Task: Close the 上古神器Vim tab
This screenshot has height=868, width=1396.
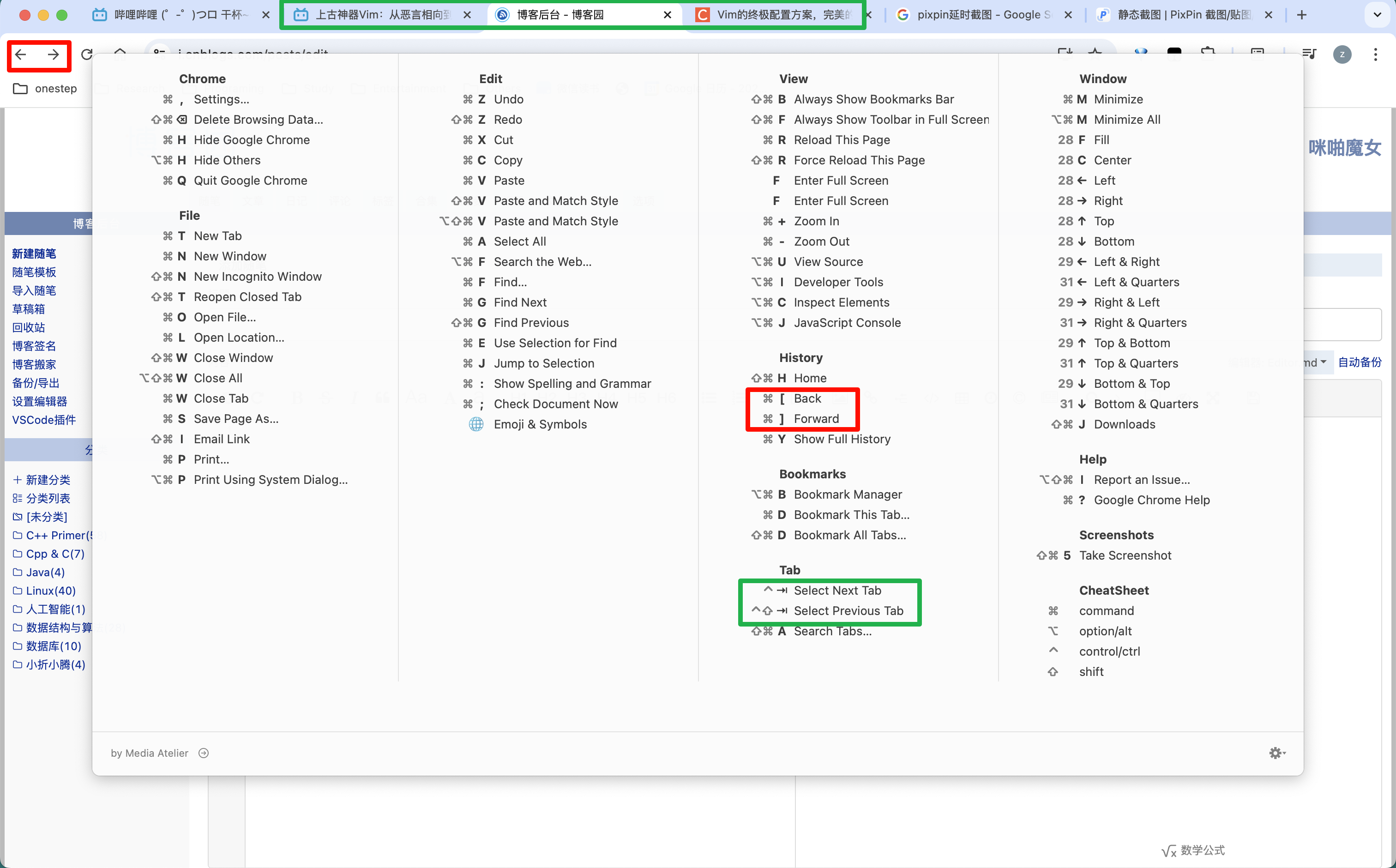Action: tap(467, 15)
